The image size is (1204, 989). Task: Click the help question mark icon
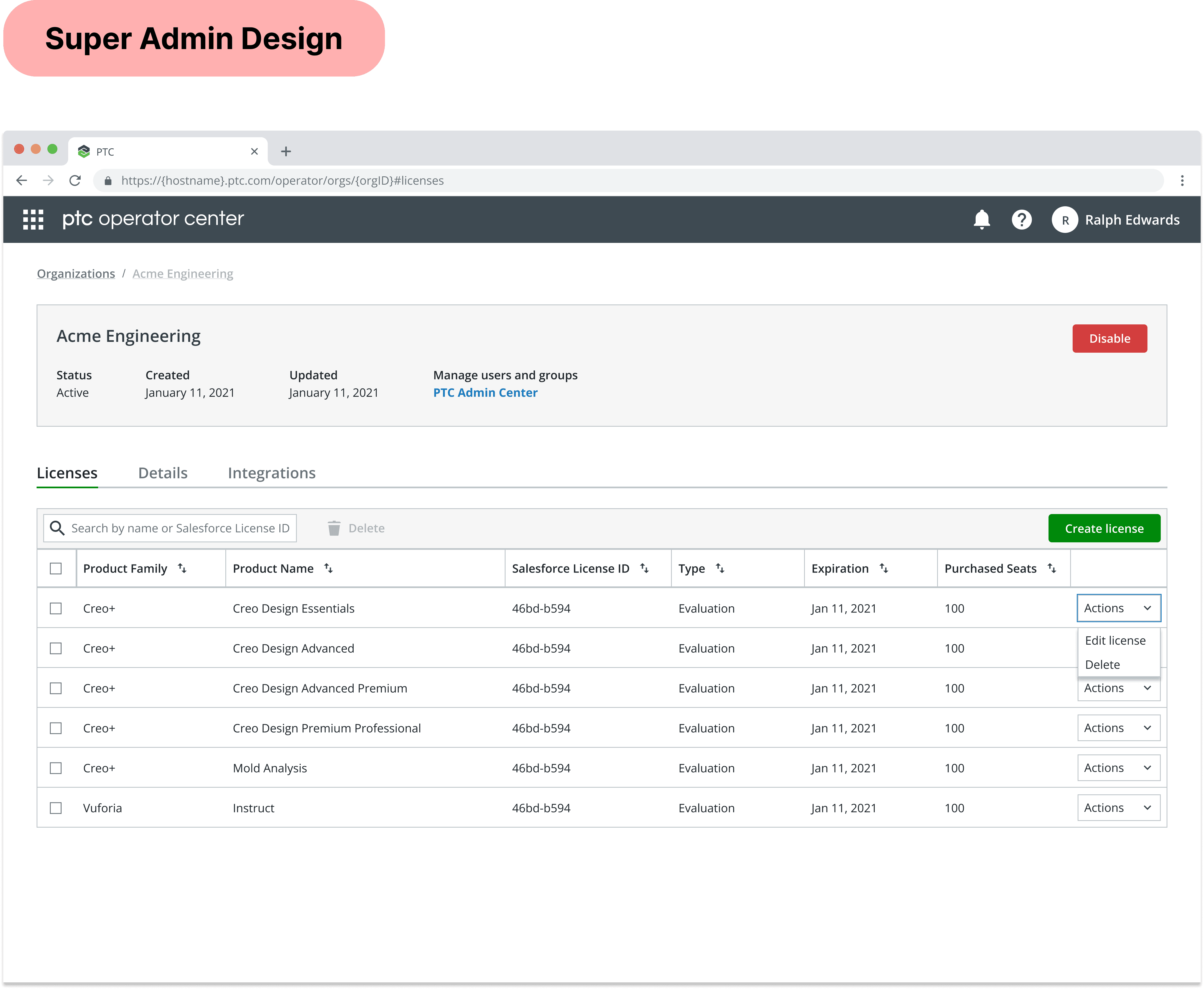[1021, 219]
